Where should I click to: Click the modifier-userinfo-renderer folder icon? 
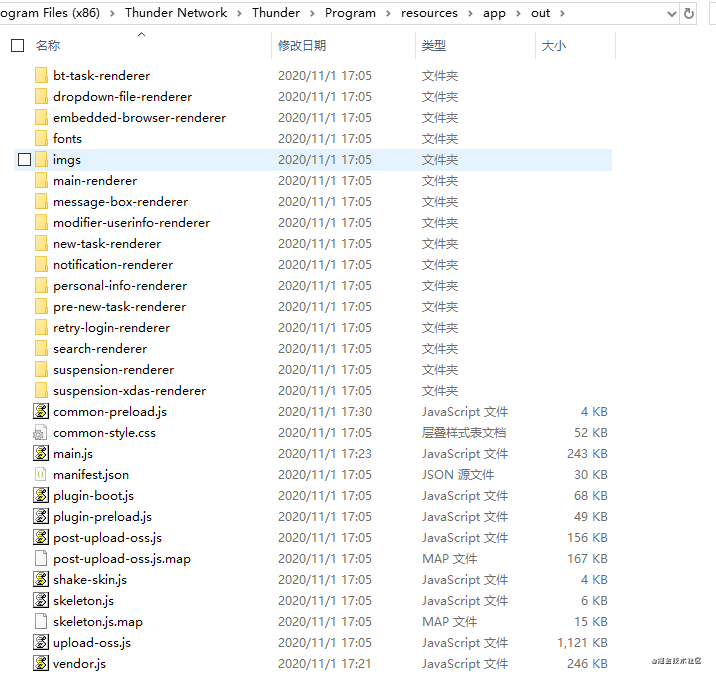41,222
